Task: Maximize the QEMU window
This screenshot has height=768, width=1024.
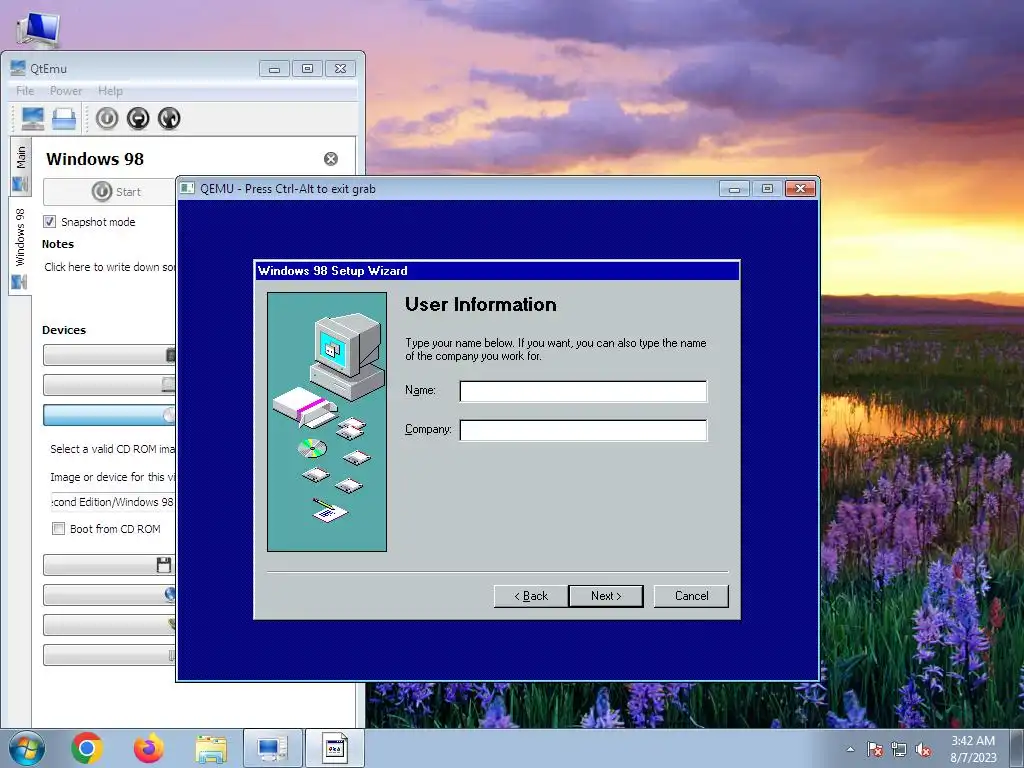Action: 767,189
